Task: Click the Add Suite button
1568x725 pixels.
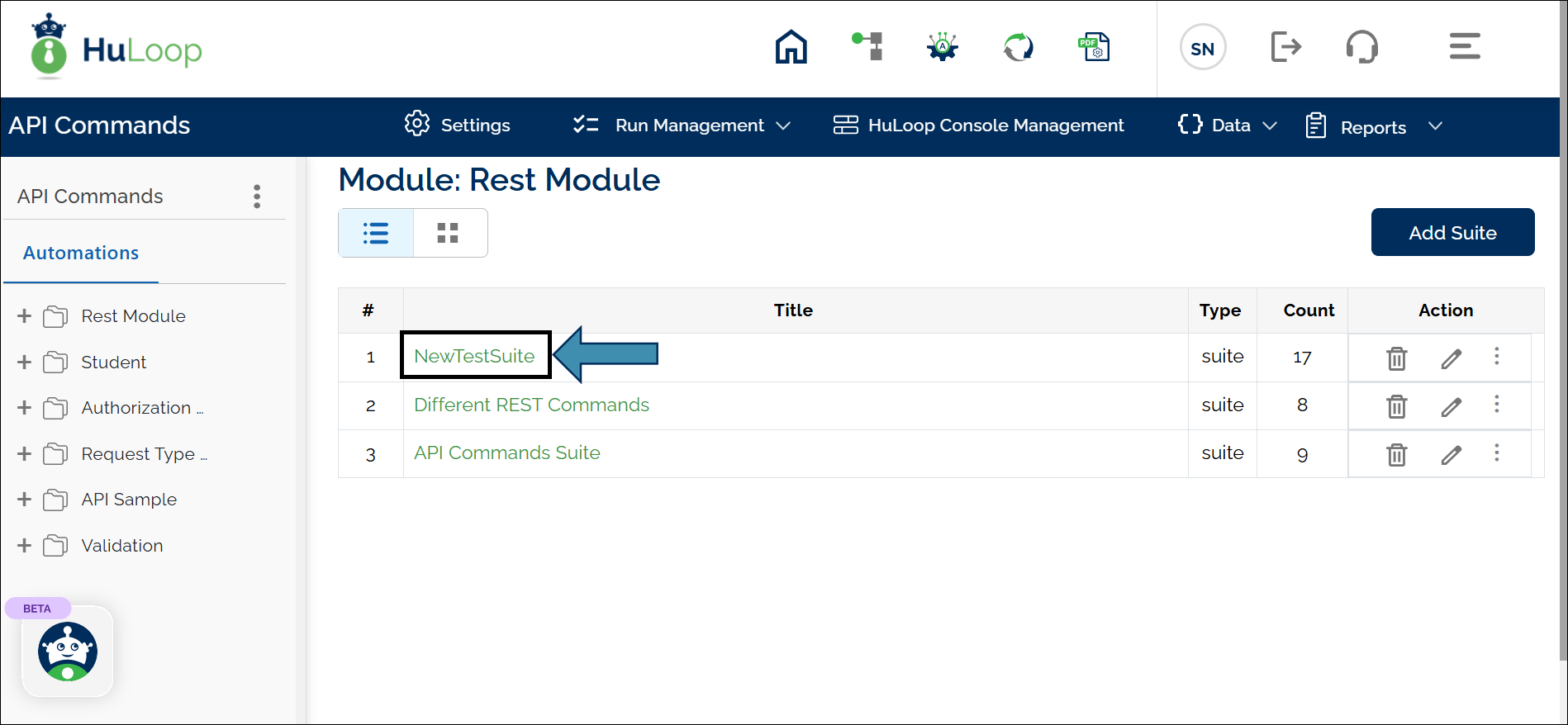Action: click(1452, 233)
